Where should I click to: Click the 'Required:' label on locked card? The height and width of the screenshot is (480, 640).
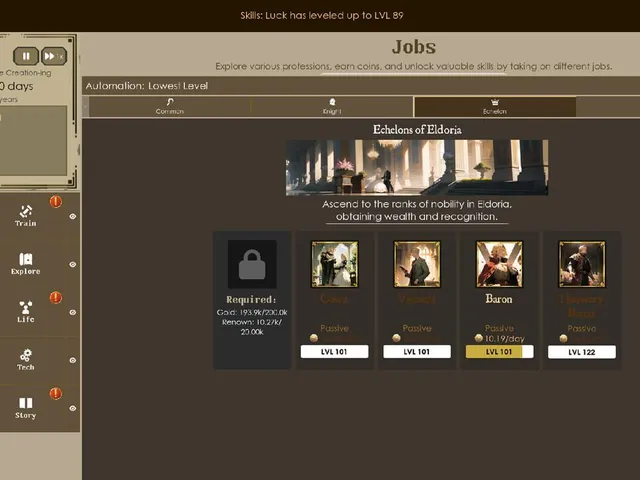point(251,300)
